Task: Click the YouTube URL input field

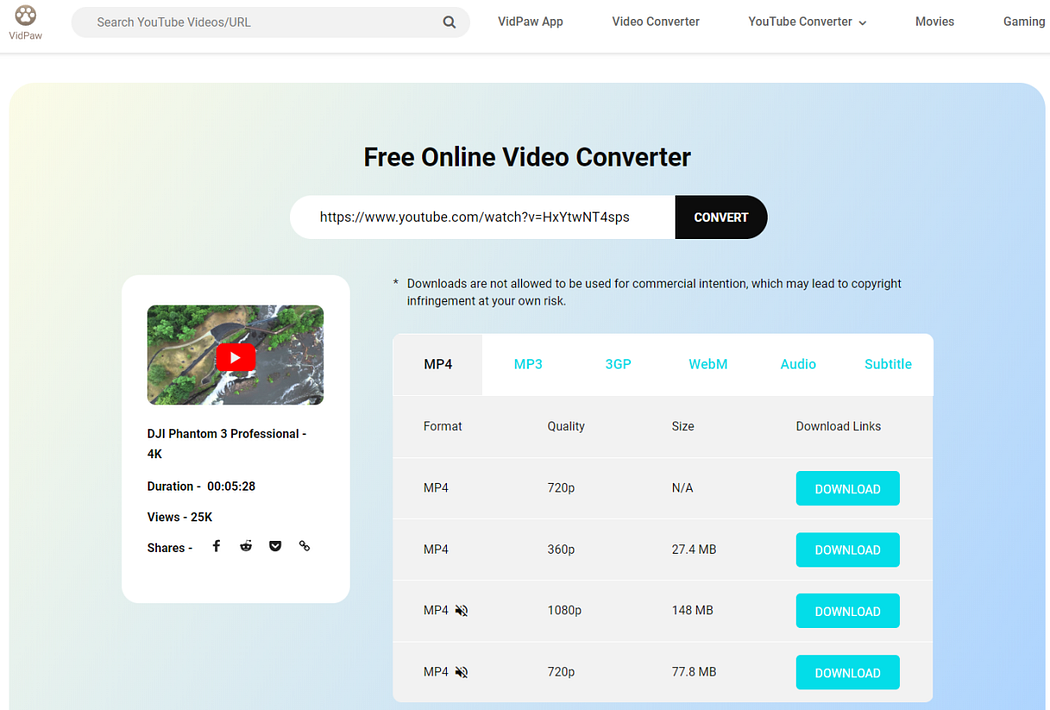Action: (x=483, y=217)
